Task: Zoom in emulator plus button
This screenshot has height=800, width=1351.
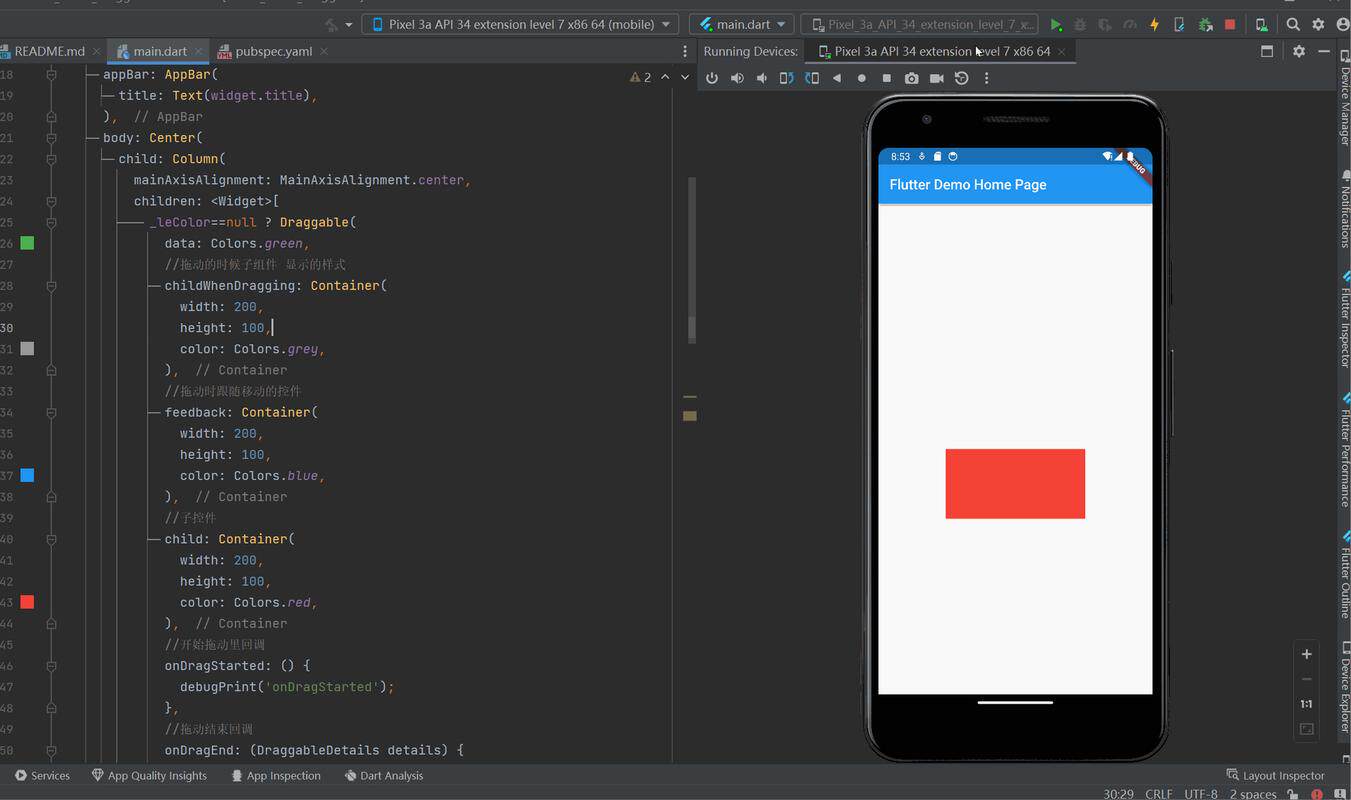Action: [x=1306, y=654]
